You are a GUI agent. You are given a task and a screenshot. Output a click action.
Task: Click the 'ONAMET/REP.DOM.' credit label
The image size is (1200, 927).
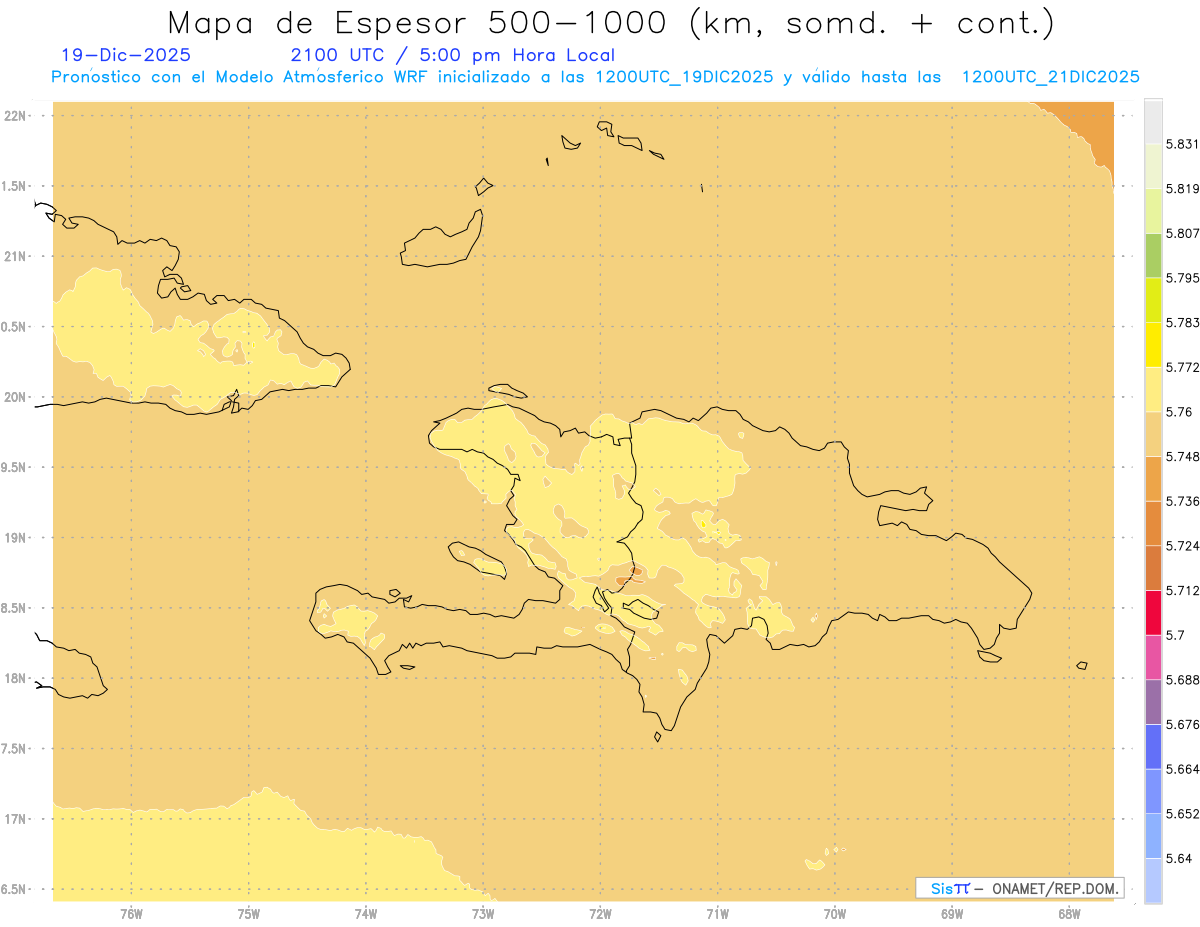pos(1057,888)
